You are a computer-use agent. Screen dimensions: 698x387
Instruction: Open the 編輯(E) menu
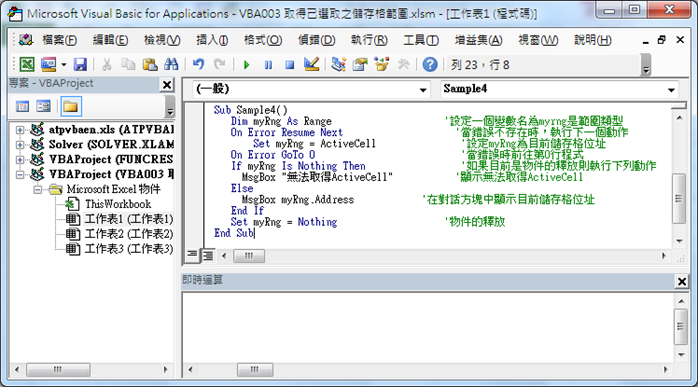[110, 40]
